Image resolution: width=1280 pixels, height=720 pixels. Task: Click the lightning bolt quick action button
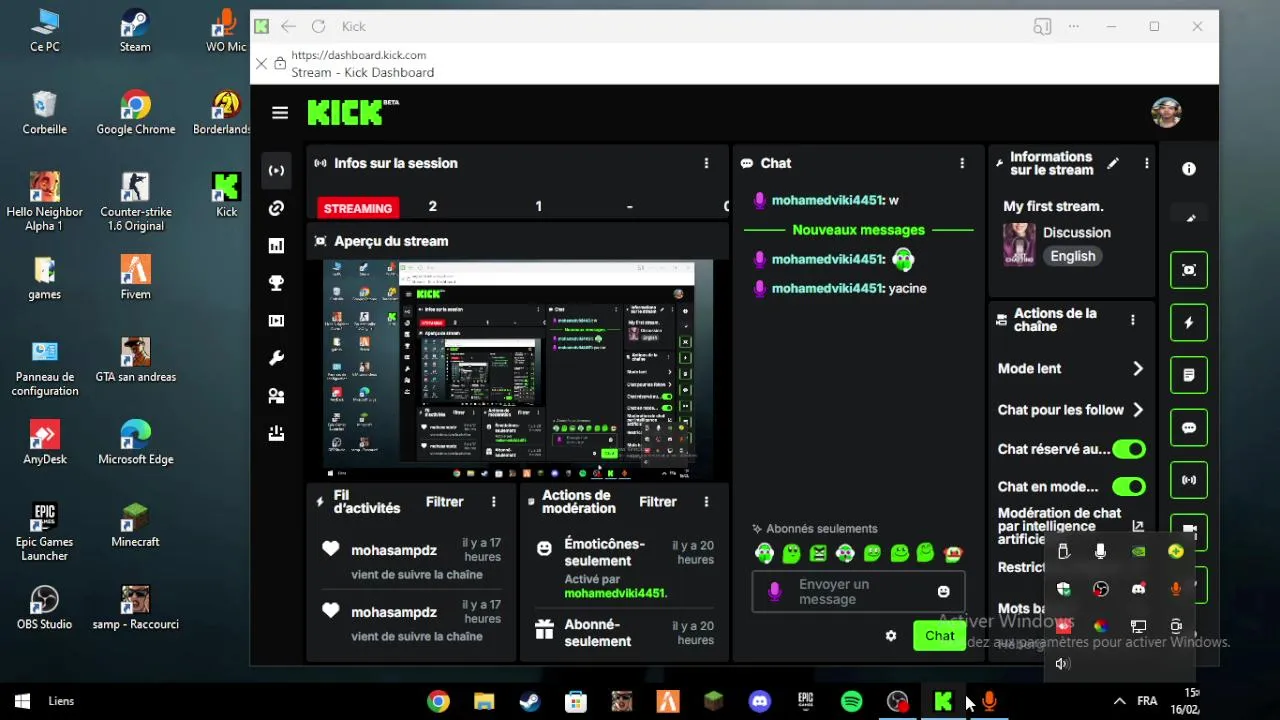(1189, 323)
